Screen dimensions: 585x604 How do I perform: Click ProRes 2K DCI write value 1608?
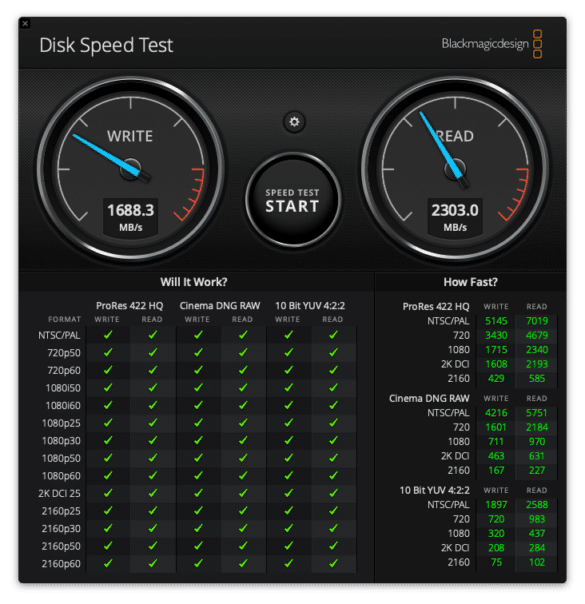coord(496,364)
